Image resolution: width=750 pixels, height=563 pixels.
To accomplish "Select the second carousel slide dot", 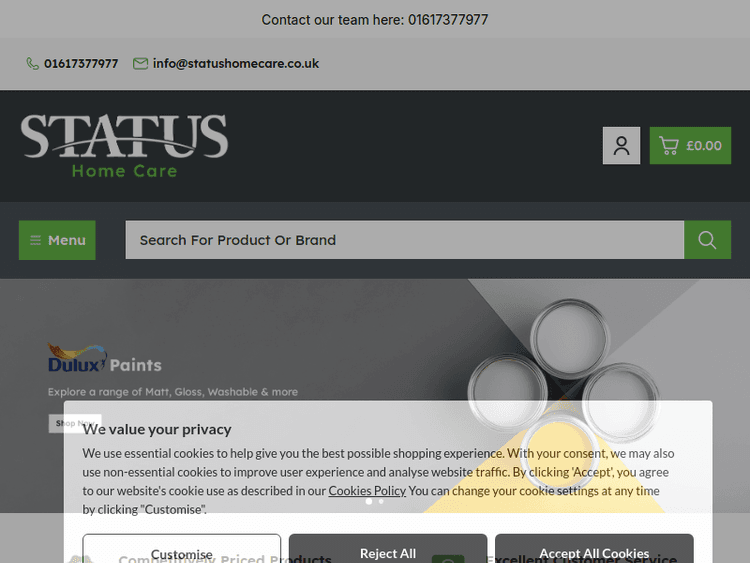I will click(381, 501).
